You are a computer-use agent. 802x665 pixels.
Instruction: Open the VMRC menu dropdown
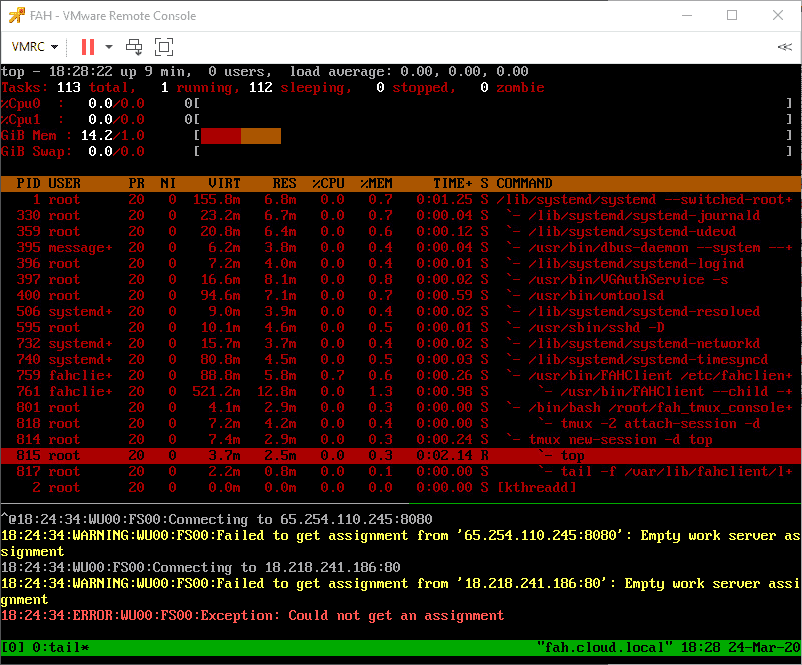(x=34, y=47)
